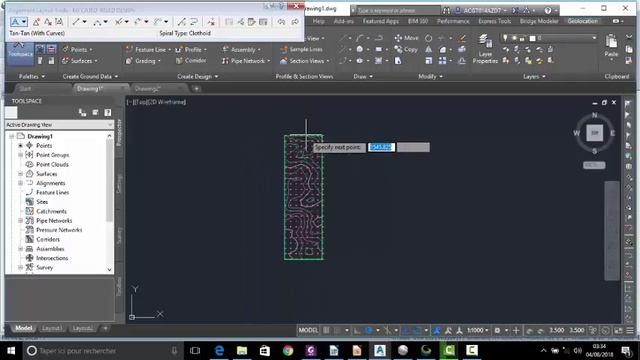640x360 pixels.
Task: Switch to the Bridge Modeler ribbon tab
Action: pos(539,21)
